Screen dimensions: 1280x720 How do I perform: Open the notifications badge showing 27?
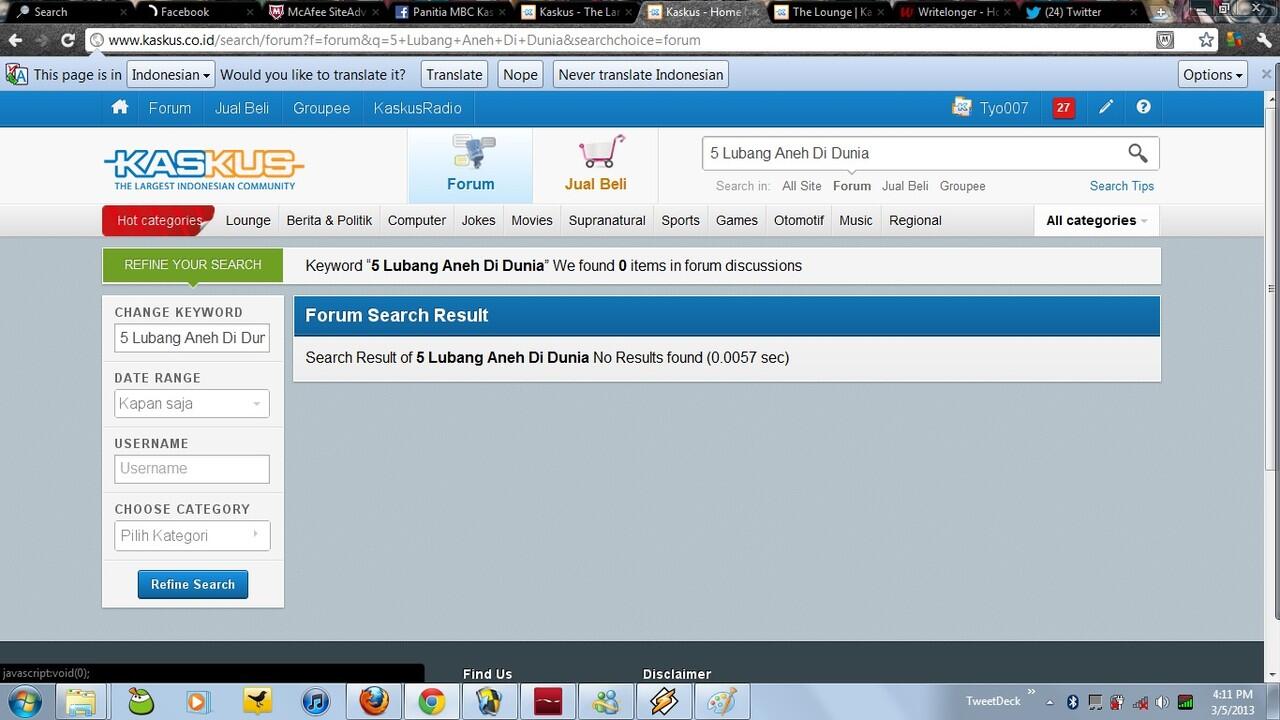[x=1063, y=108]
